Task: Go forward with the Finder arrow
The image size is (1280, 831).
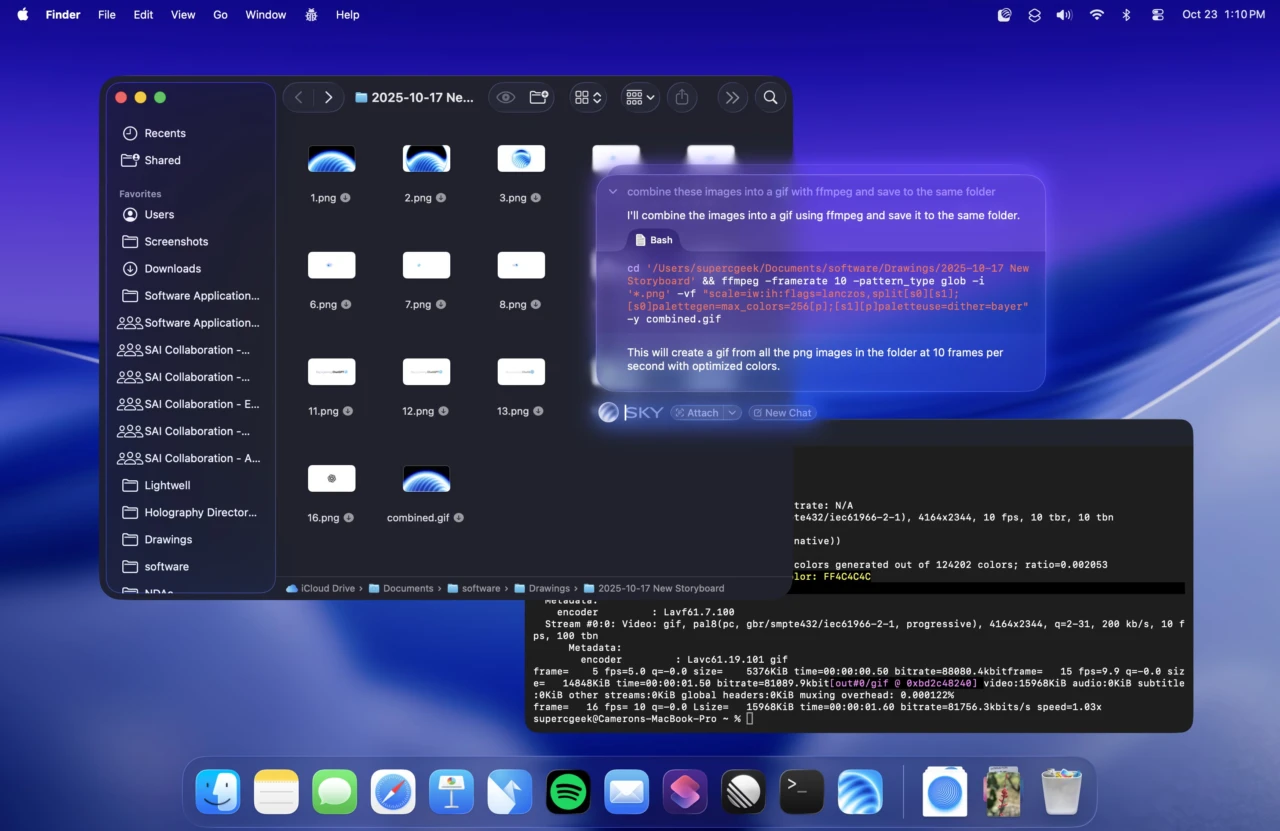Action: coord(328,97)
